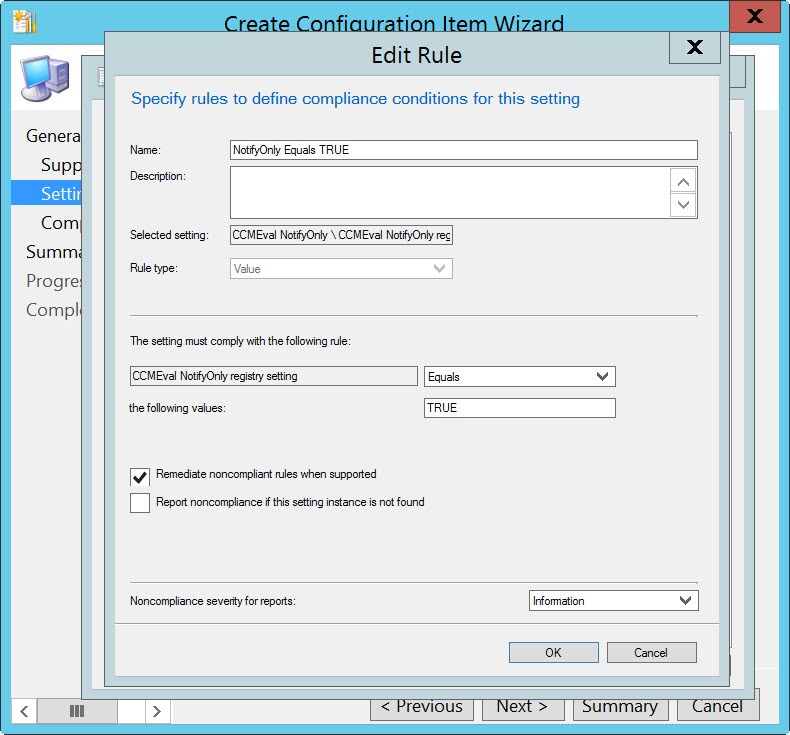Click right arrow of horizontal scrollbar
This screenshot has height=735, width=790.
[x=156, y=711]
